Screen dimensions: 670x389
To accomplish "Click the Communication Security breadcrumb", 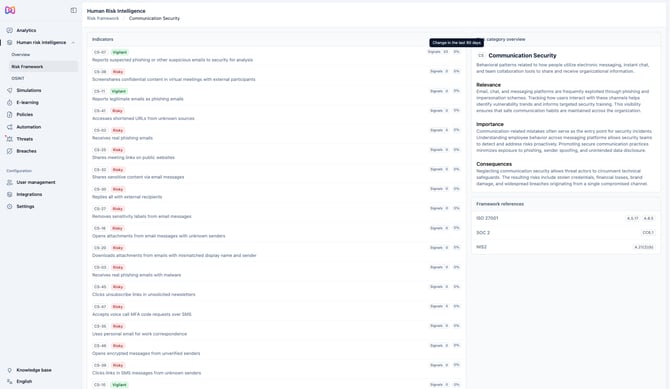I will pyautogui.click(x=154, y=18).
